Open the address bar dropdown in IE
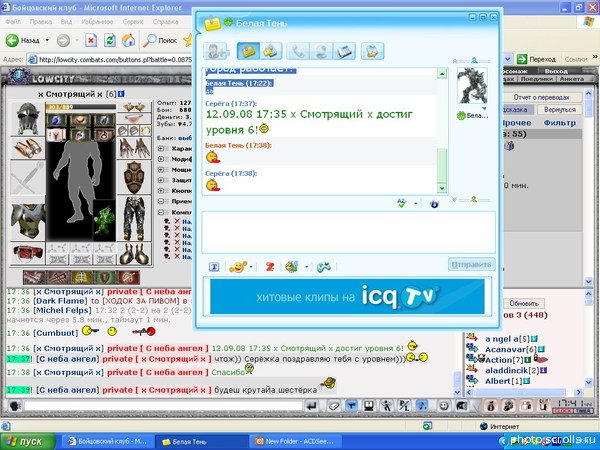This screenshot has width=600, height=450. pos(508,59)
